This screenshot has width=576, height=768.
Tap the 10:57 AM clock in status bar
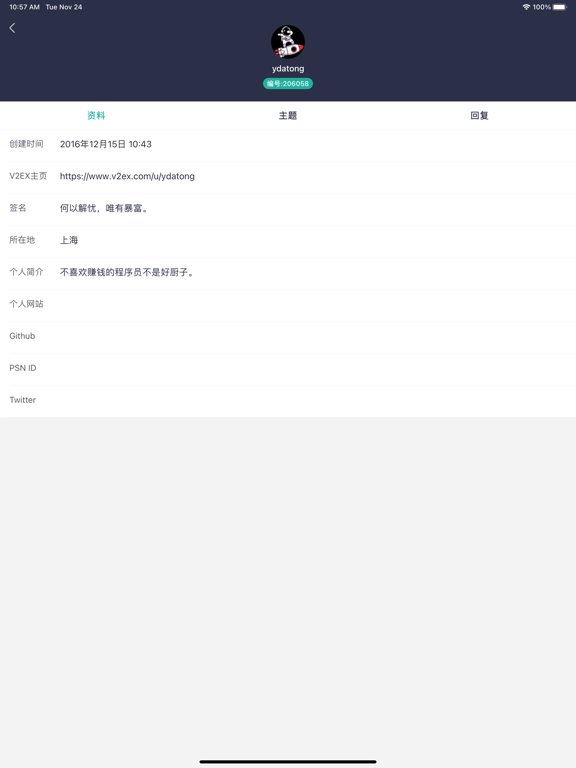[x=24, y=7]
